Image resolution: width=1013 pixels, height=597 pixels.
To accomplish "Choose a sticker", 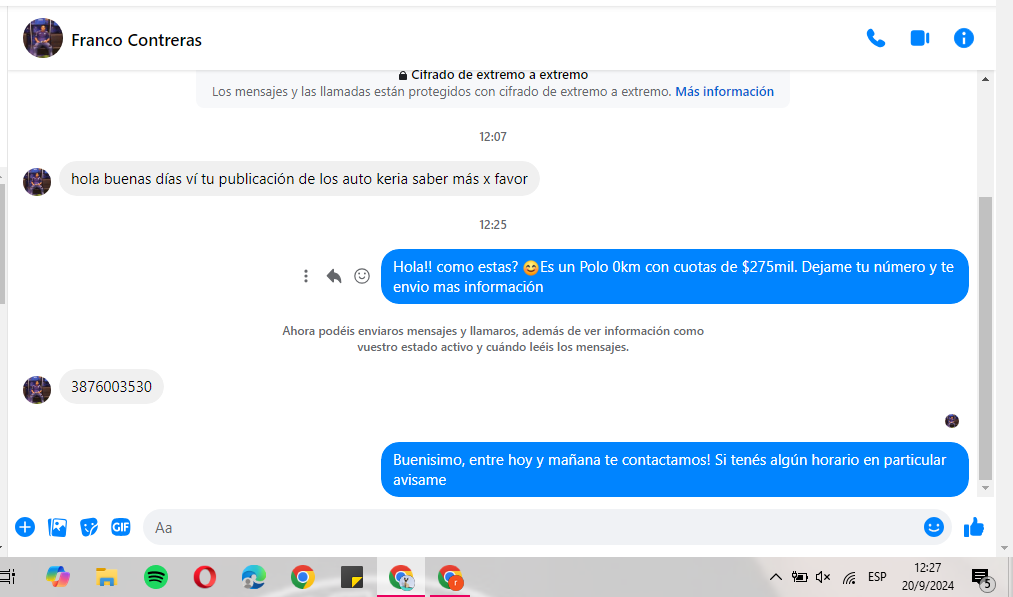I will tap(89, 527).
